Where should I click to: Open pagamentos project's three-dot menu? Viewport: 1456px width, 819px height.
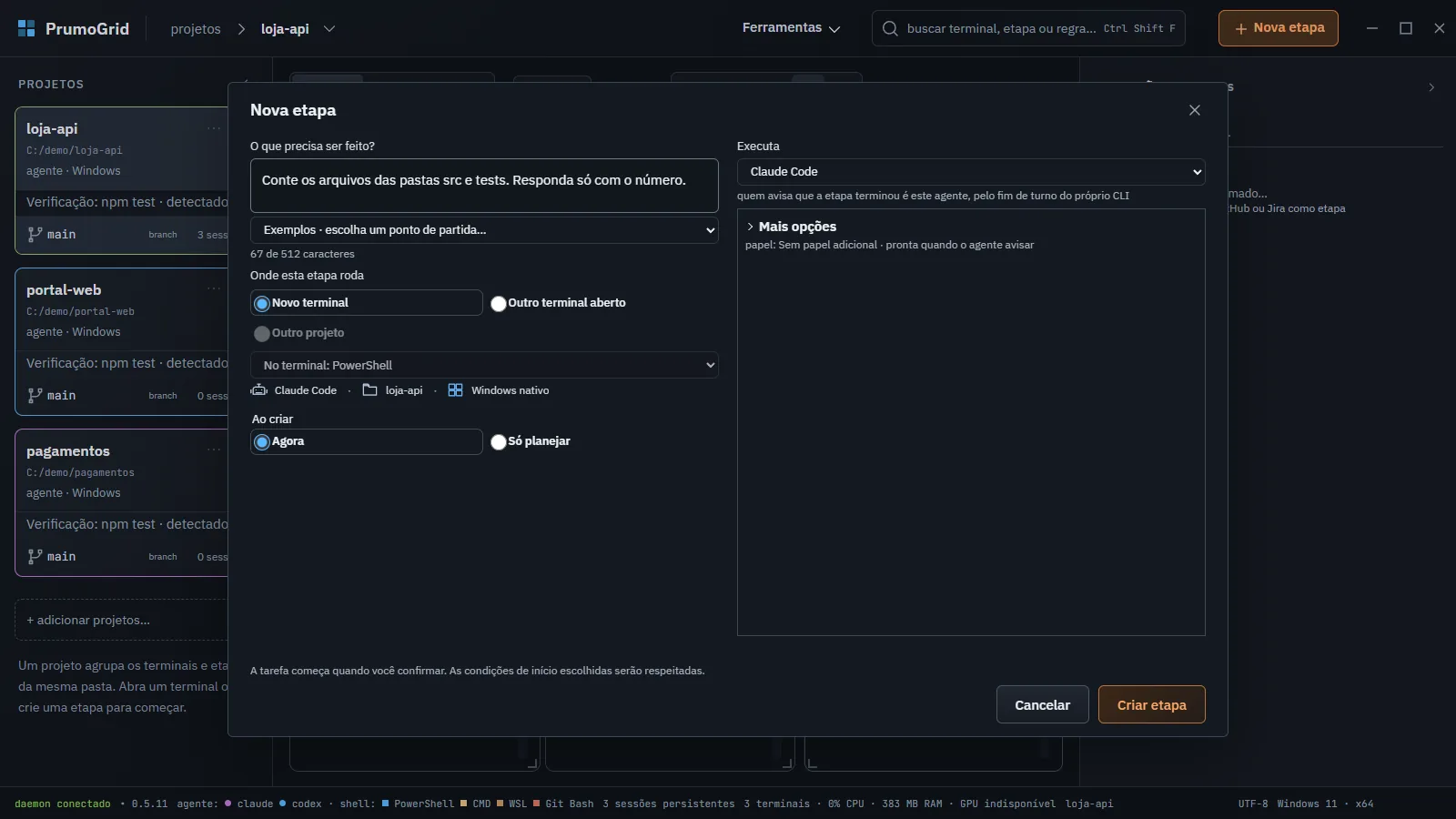coord(214,450)
